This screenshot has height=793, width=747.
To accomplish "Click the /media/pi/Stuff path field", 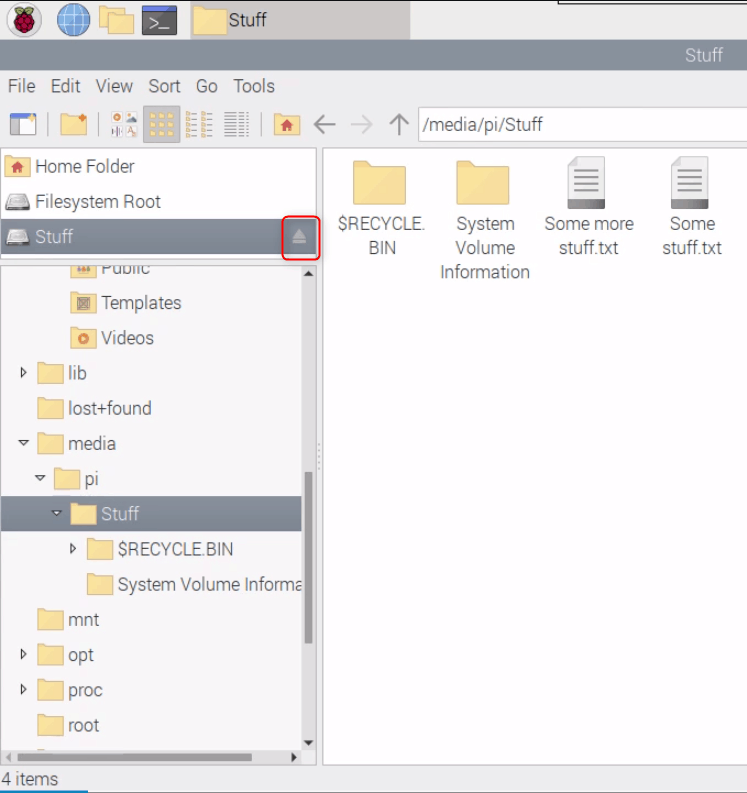I will pos(582,124).
